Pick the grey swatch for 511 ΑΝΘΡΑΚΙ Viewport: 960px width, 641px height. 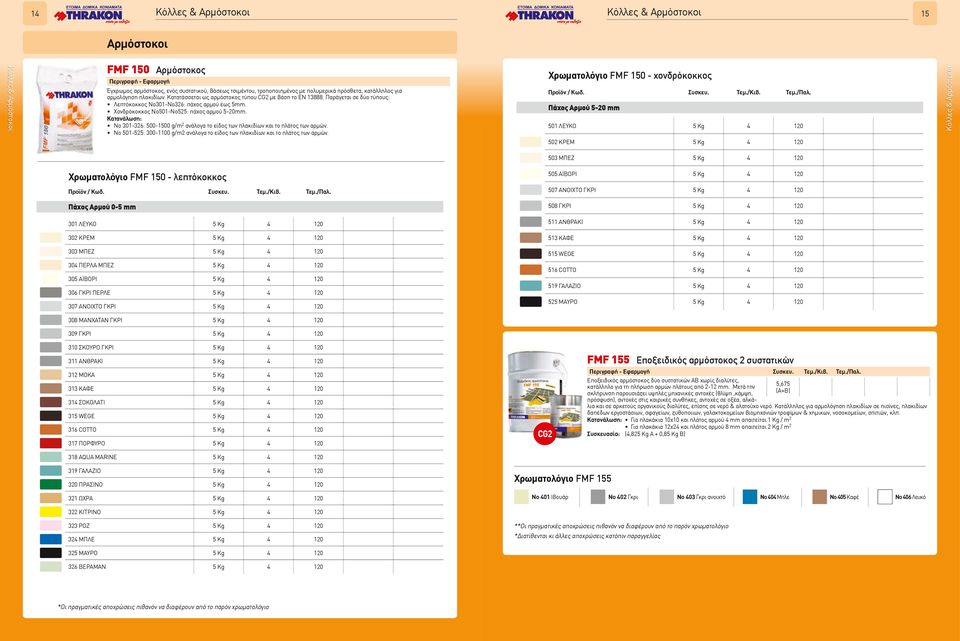coord(531,222)
